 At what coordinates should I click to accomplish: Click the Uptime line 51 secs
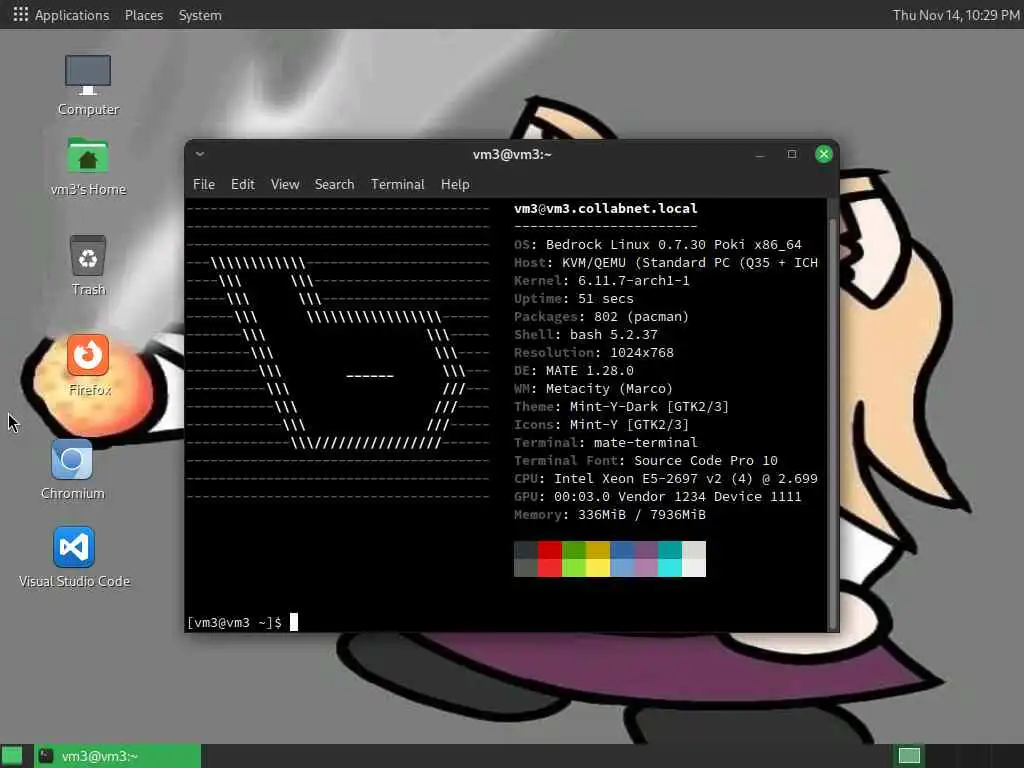click(x=573, y=298)
